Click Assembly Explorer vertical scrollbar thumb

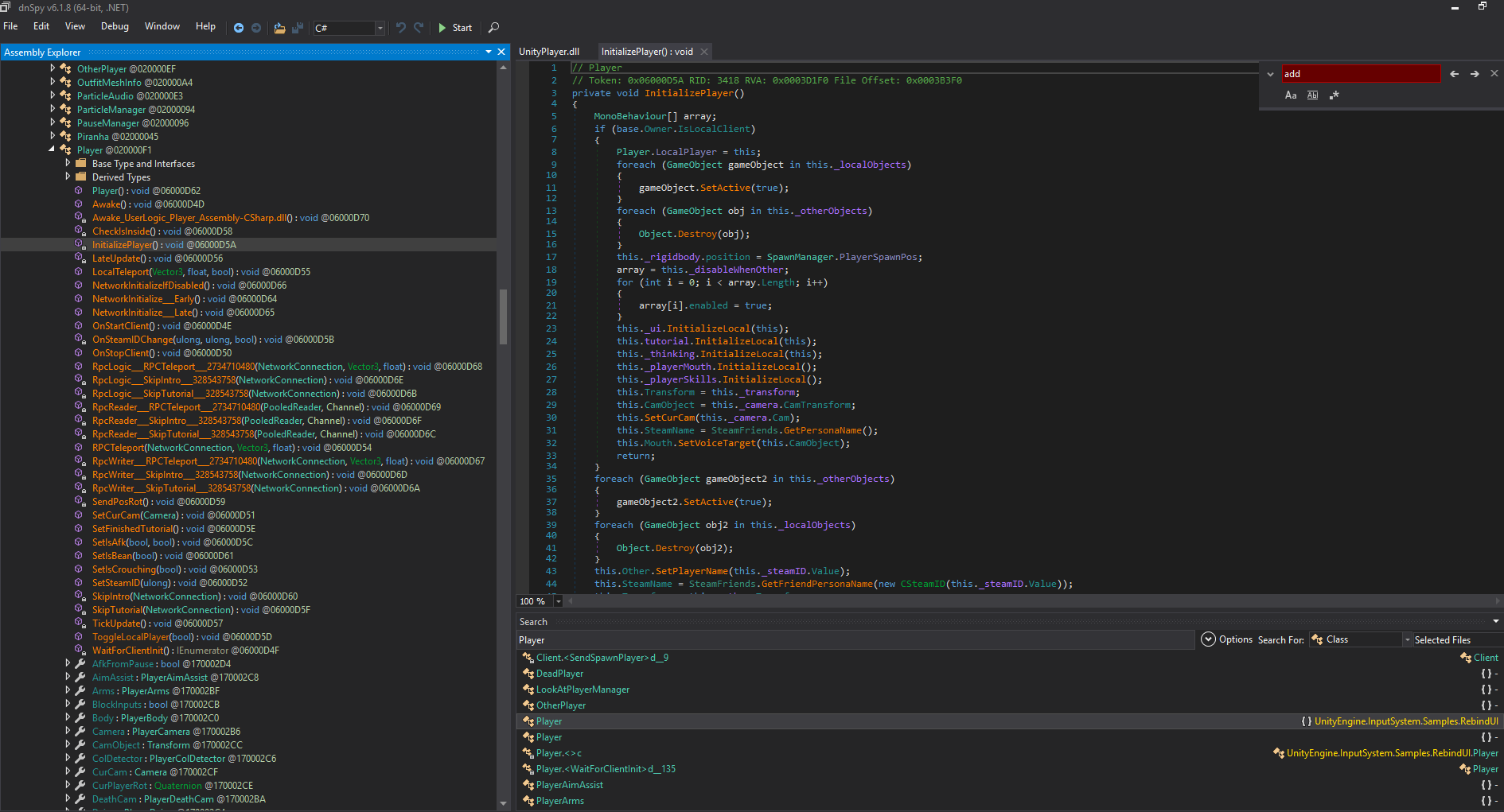click(503, 317)
